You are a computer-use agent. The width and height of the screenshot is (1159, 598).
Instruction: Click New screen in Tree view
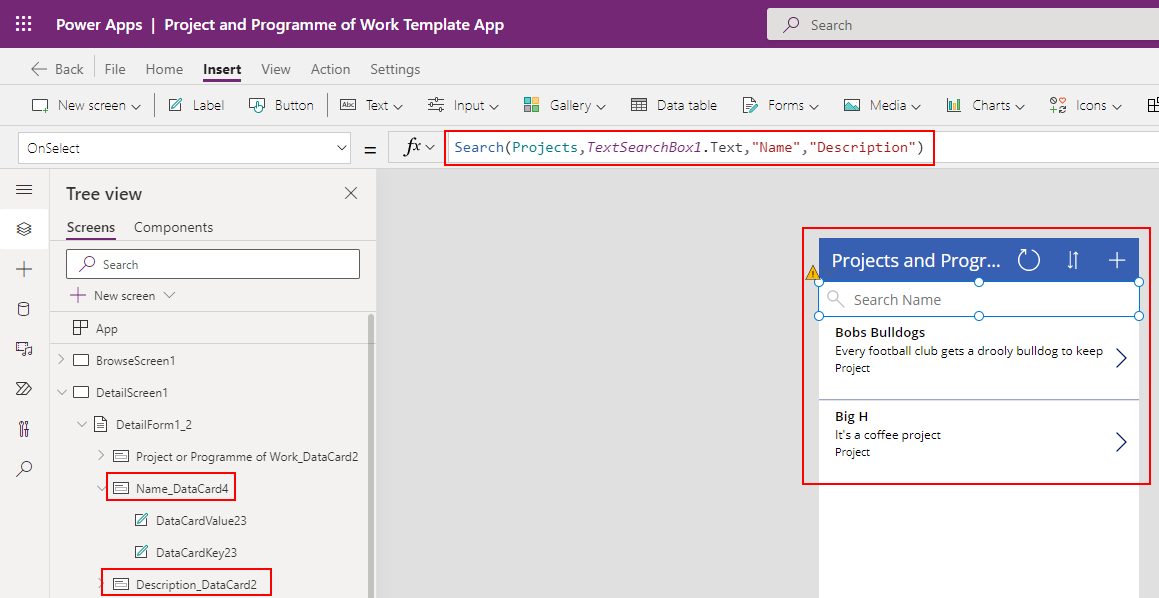point(123,296)
